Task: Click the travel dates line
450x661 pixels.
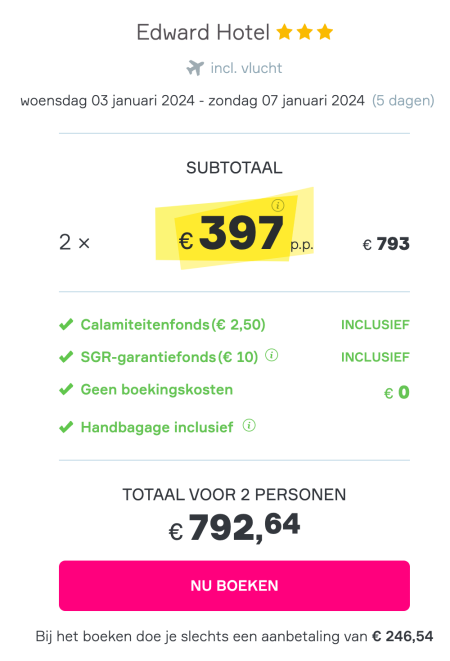Action: [227, 101]
